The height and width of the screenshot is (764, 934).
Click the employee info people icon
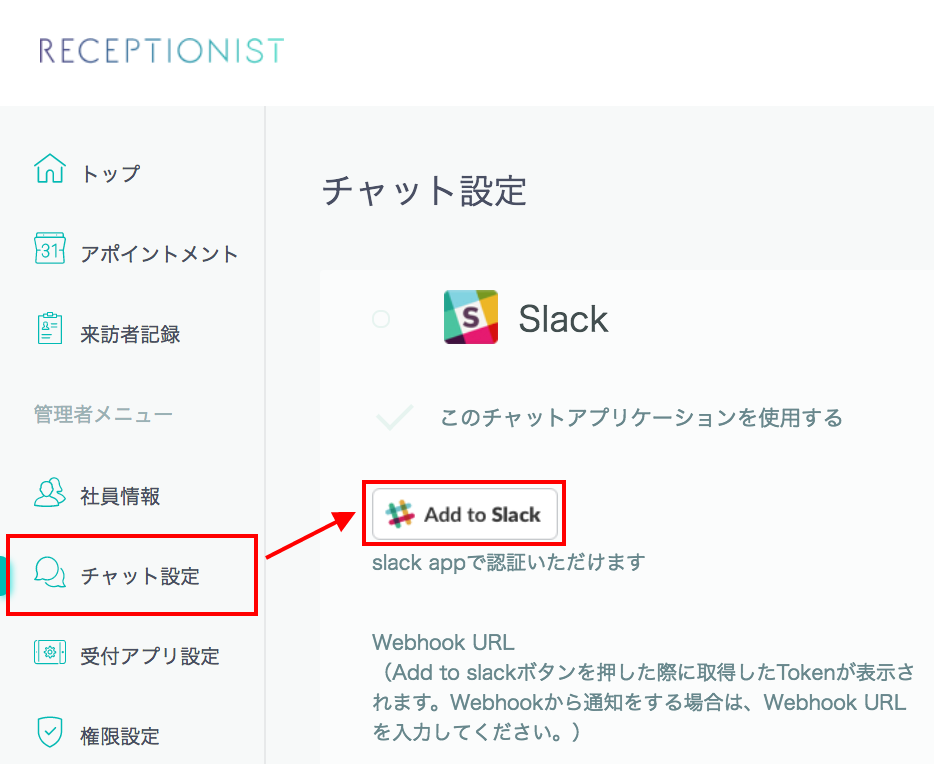(x=50, y=492)
